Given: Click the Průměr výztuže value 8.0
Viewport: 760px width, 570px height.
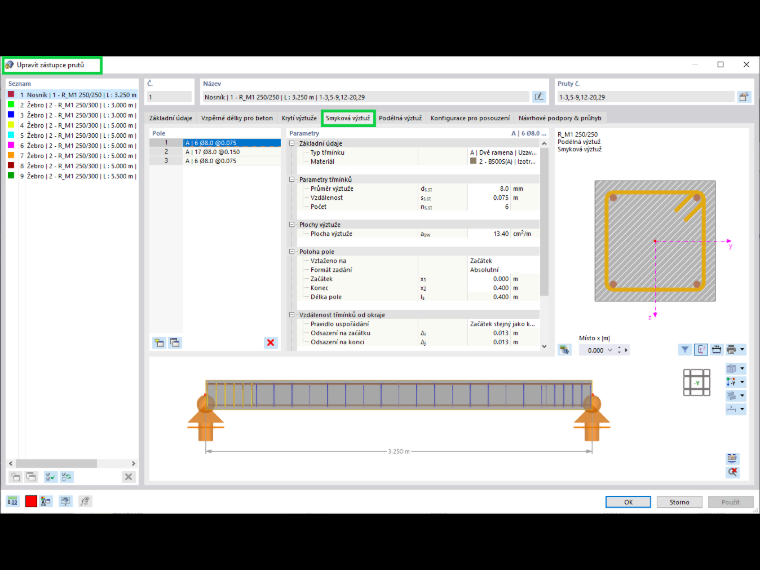Looking at the screenshot, I should (489, 189).
